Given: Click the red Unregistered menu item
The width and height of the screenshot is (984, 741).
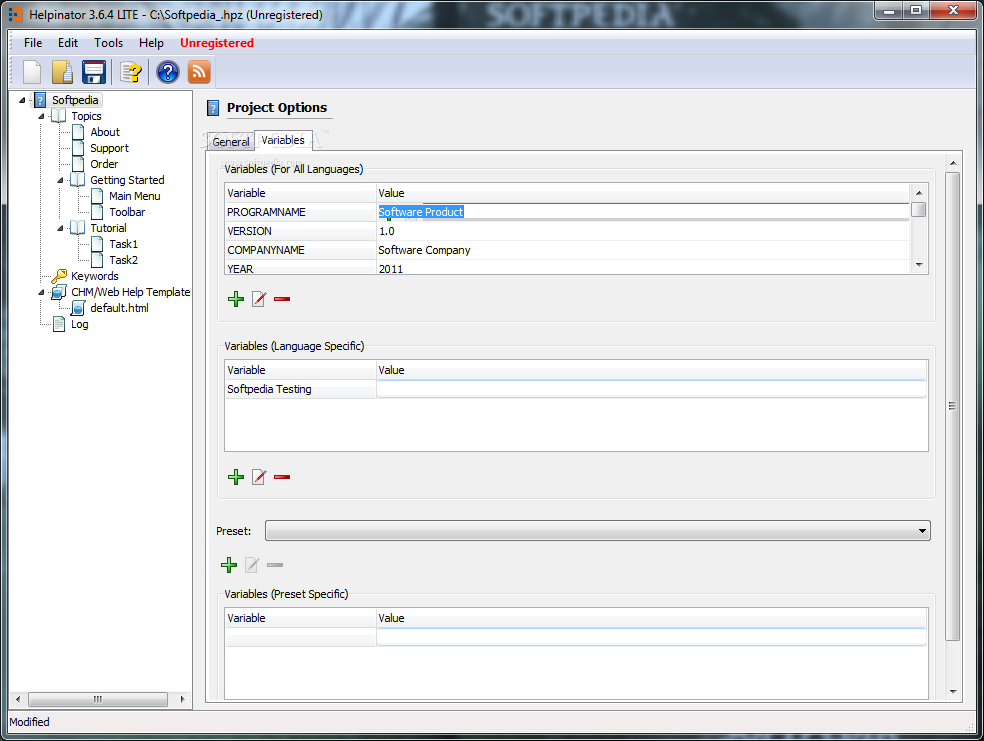Looking at the screenshot, I should tap(217, 43).
